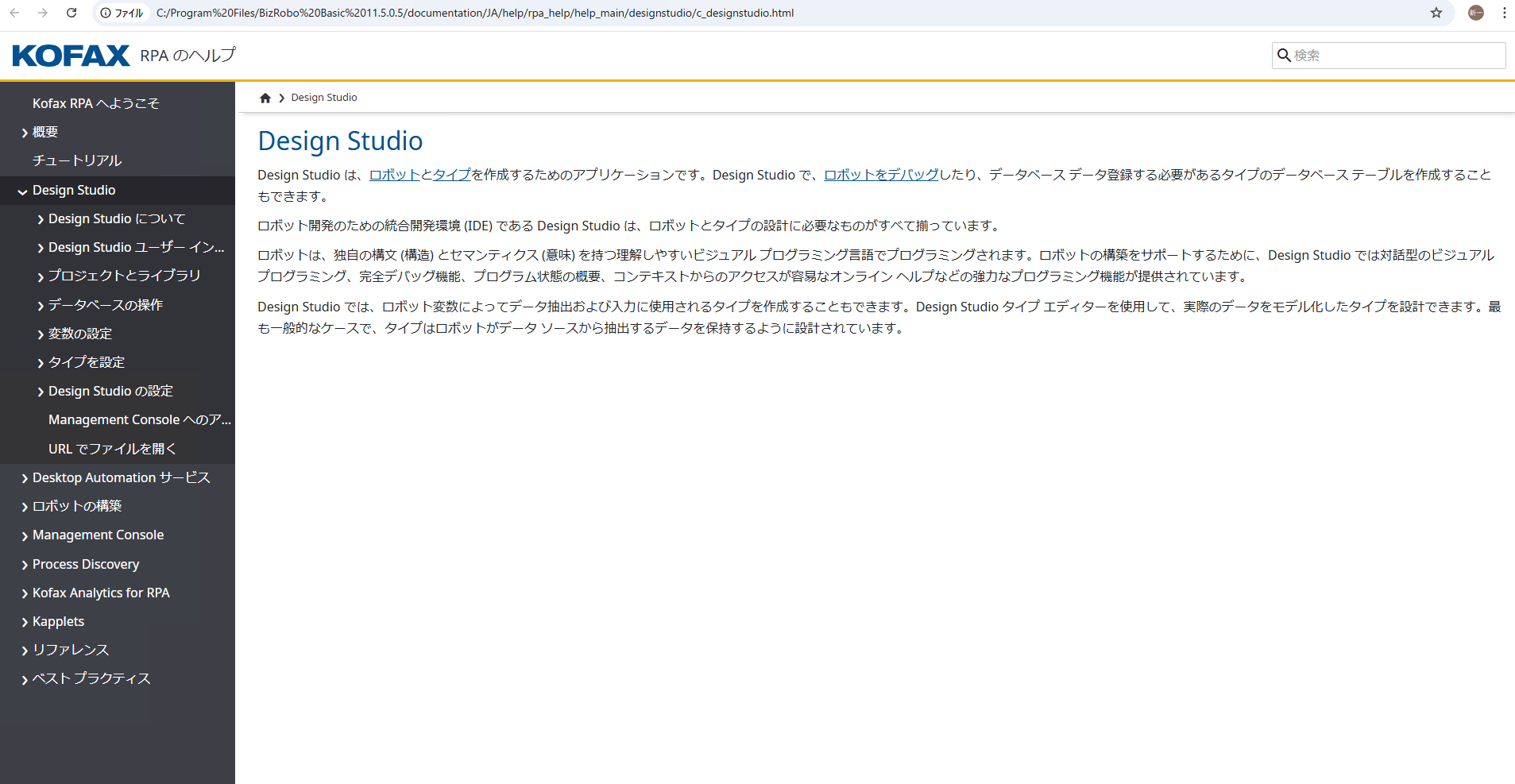Expand the リファレンス sidebar entry
1515x784 pixels.
click(70, 649)
